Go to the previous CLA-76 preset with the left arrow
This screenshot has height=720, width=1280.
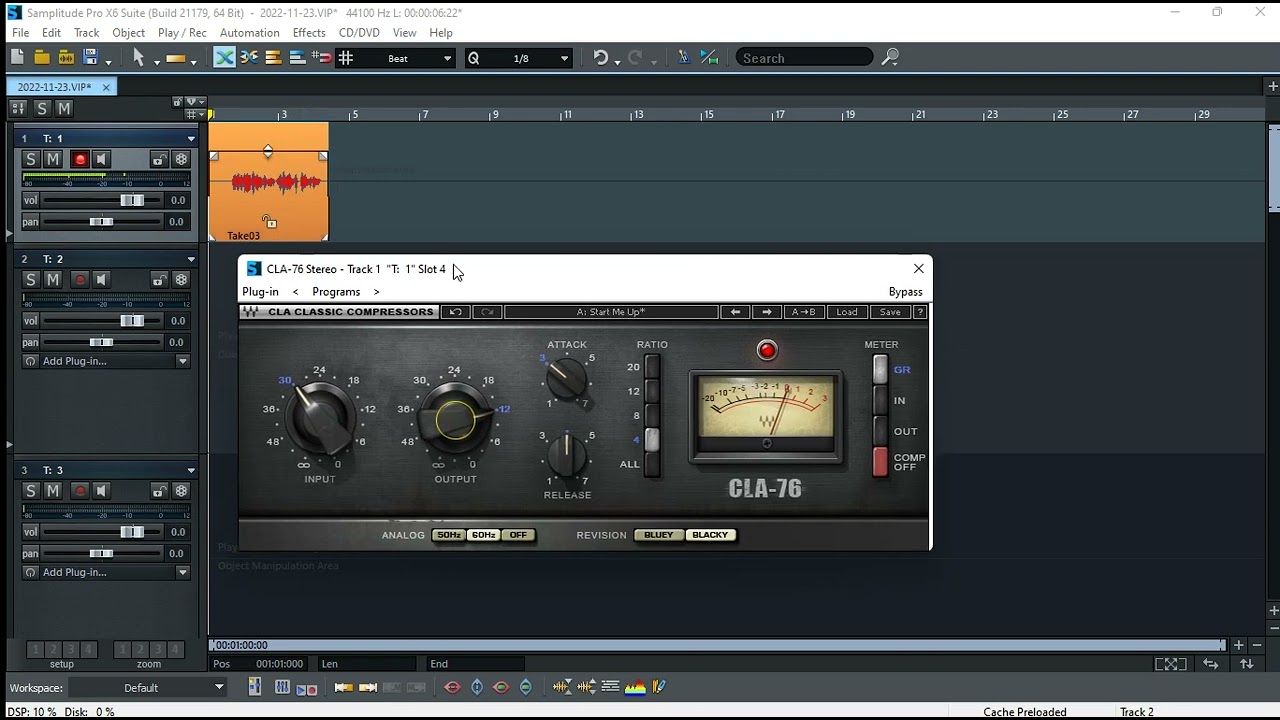click(735, 312)
